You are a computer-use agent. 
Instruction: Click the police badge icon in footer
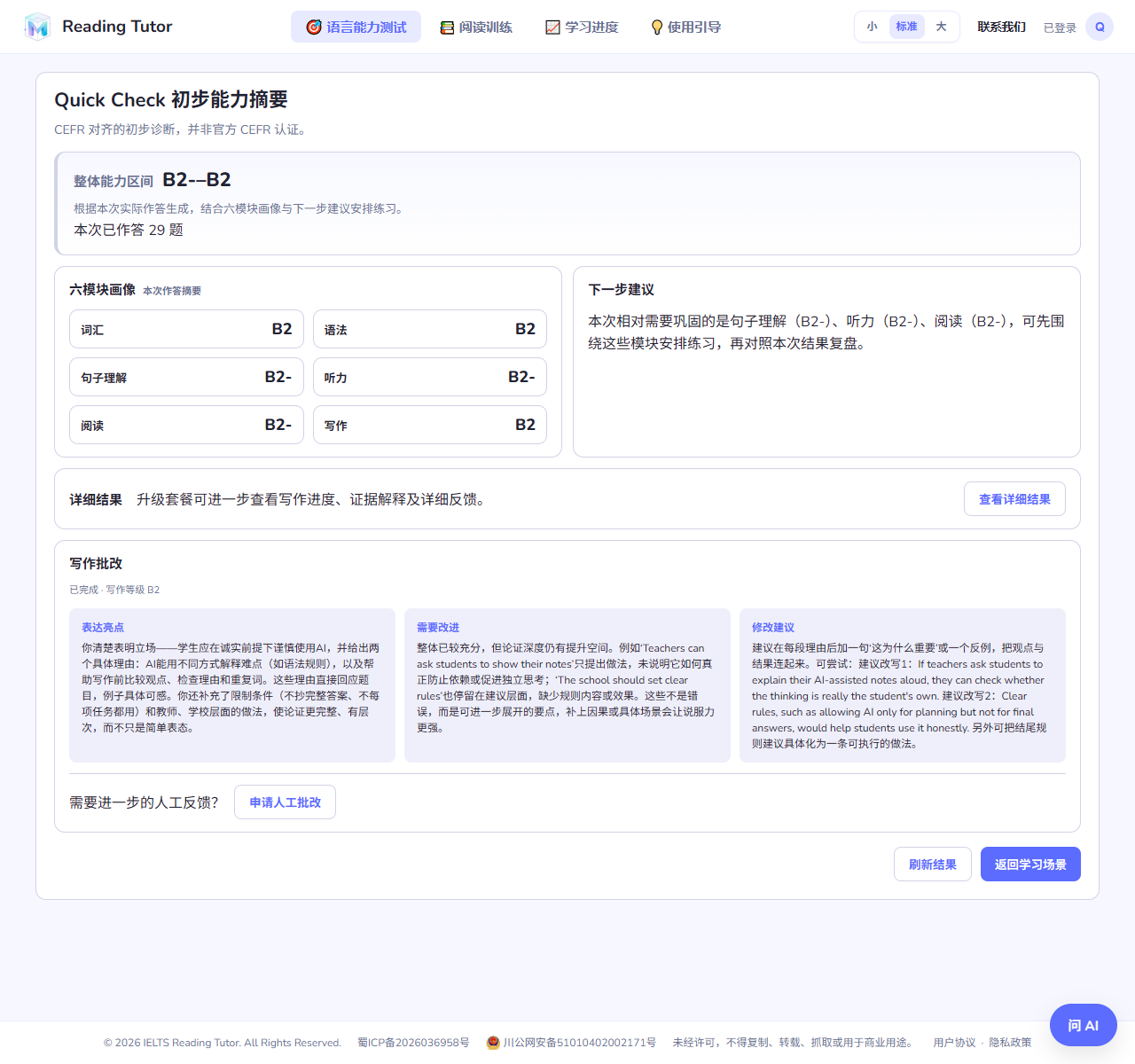pyautogui.click(x=493, y=1043)
